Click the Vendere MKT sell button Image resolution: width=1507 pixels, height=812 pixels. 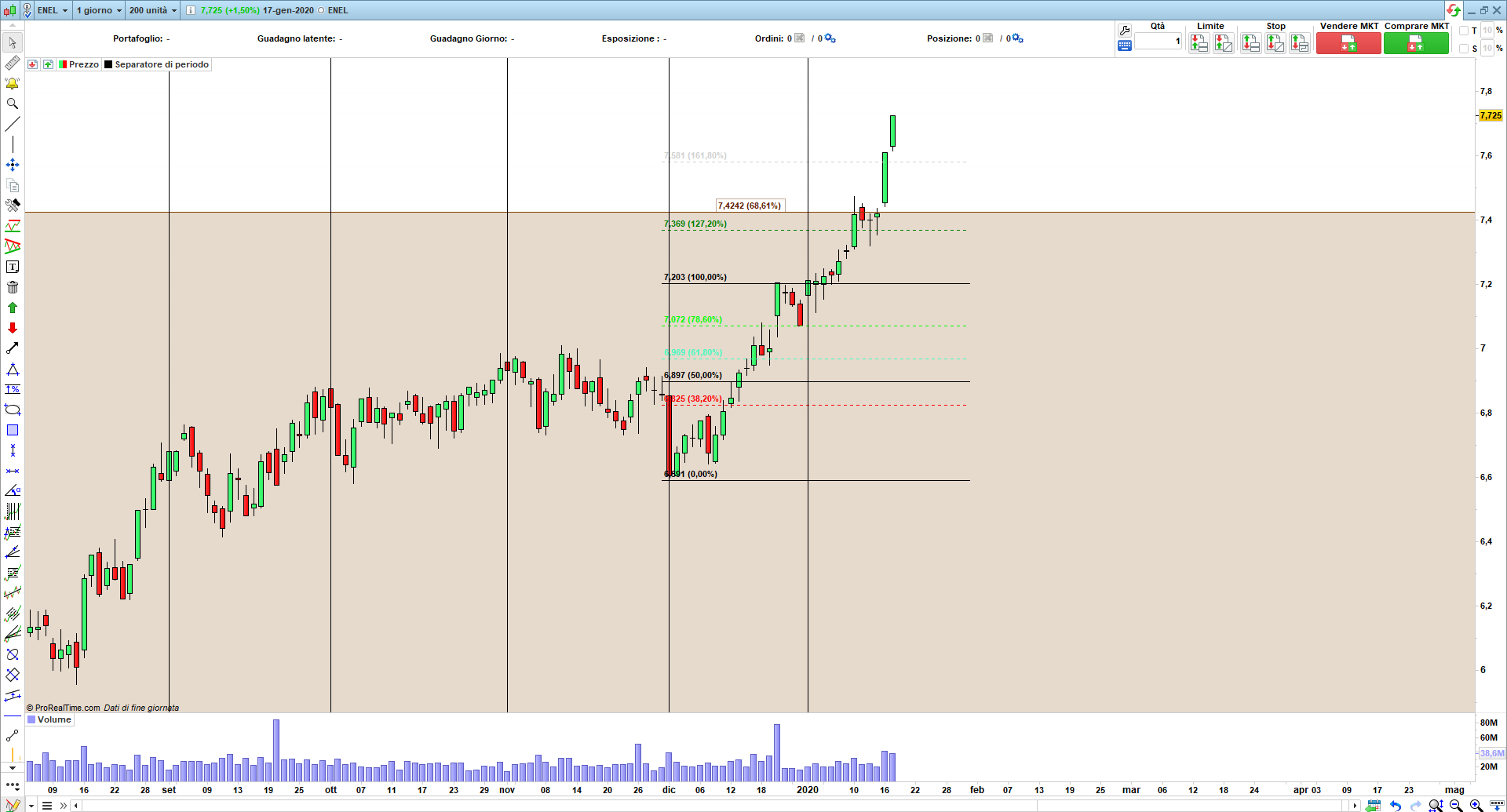tap(1348, 43)
